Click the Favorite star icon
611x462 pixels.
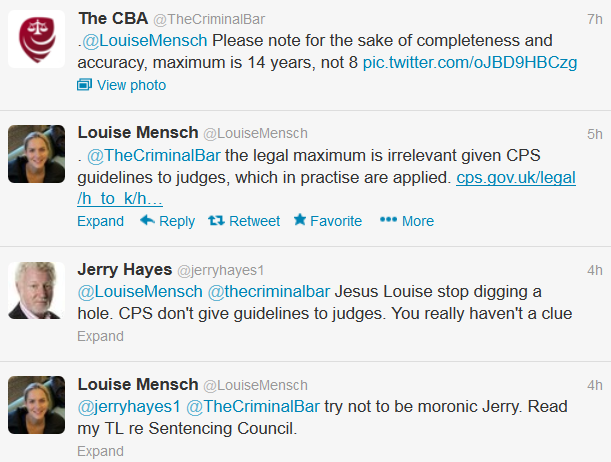point(300,220)
